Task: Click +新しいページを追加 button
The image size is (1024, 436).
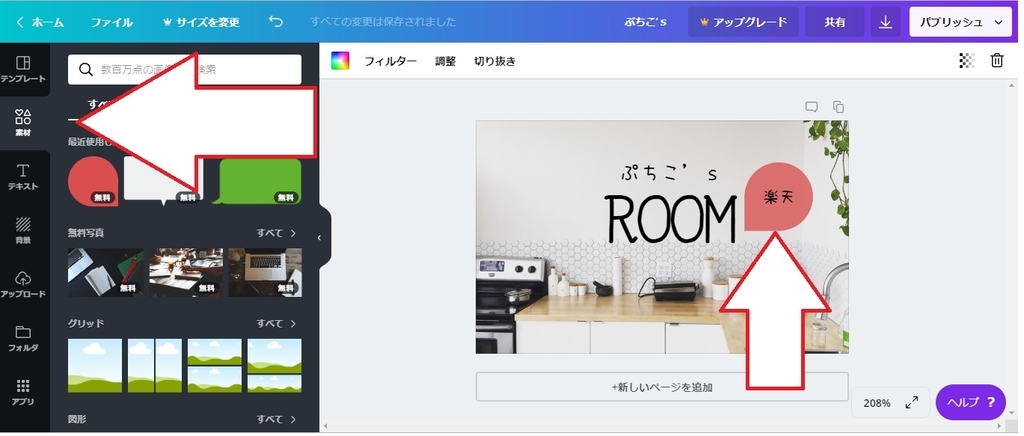Action: point(662,387)
